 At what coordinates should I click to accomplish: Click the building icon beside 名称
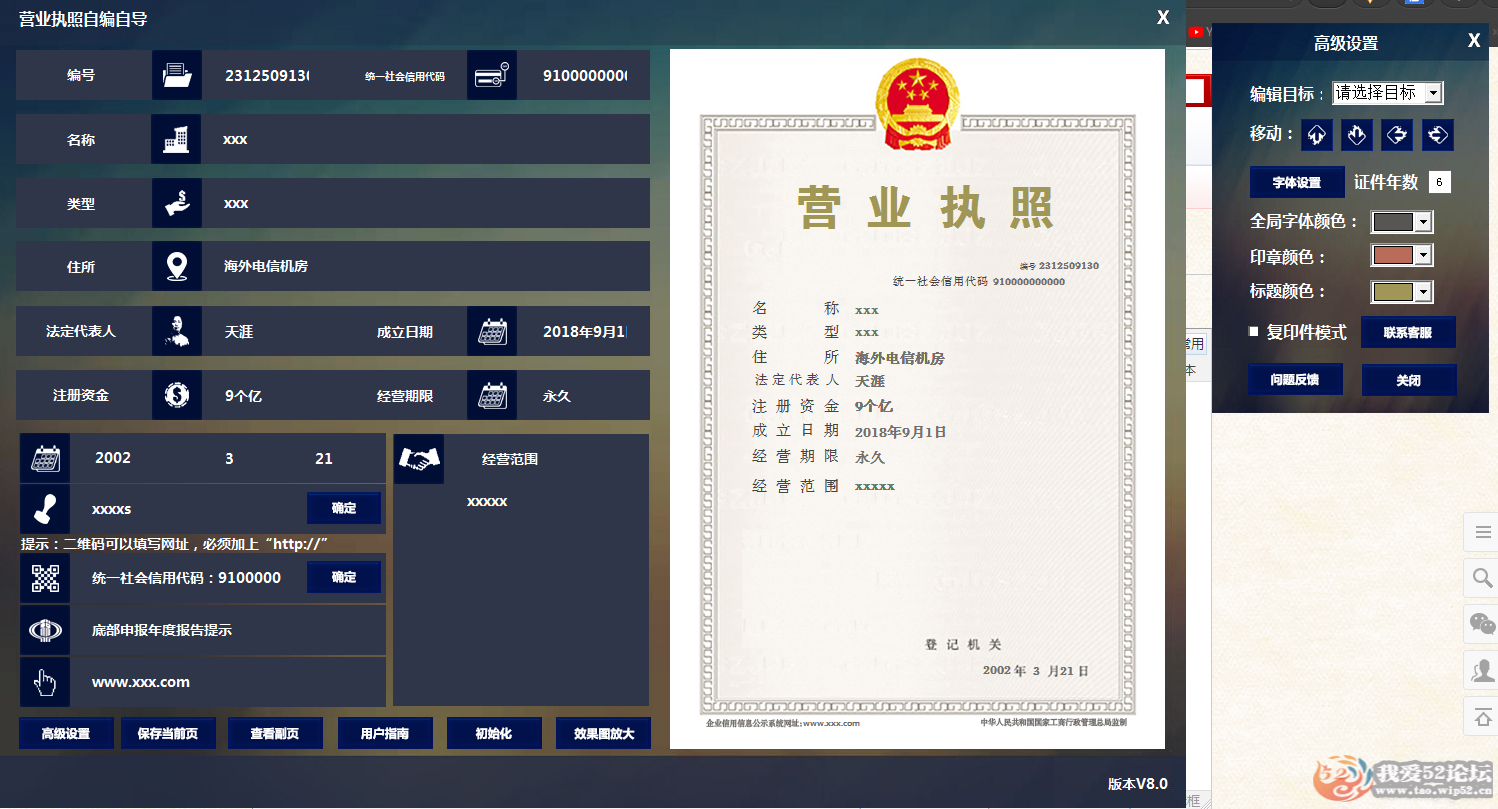(x=177, y=139)
